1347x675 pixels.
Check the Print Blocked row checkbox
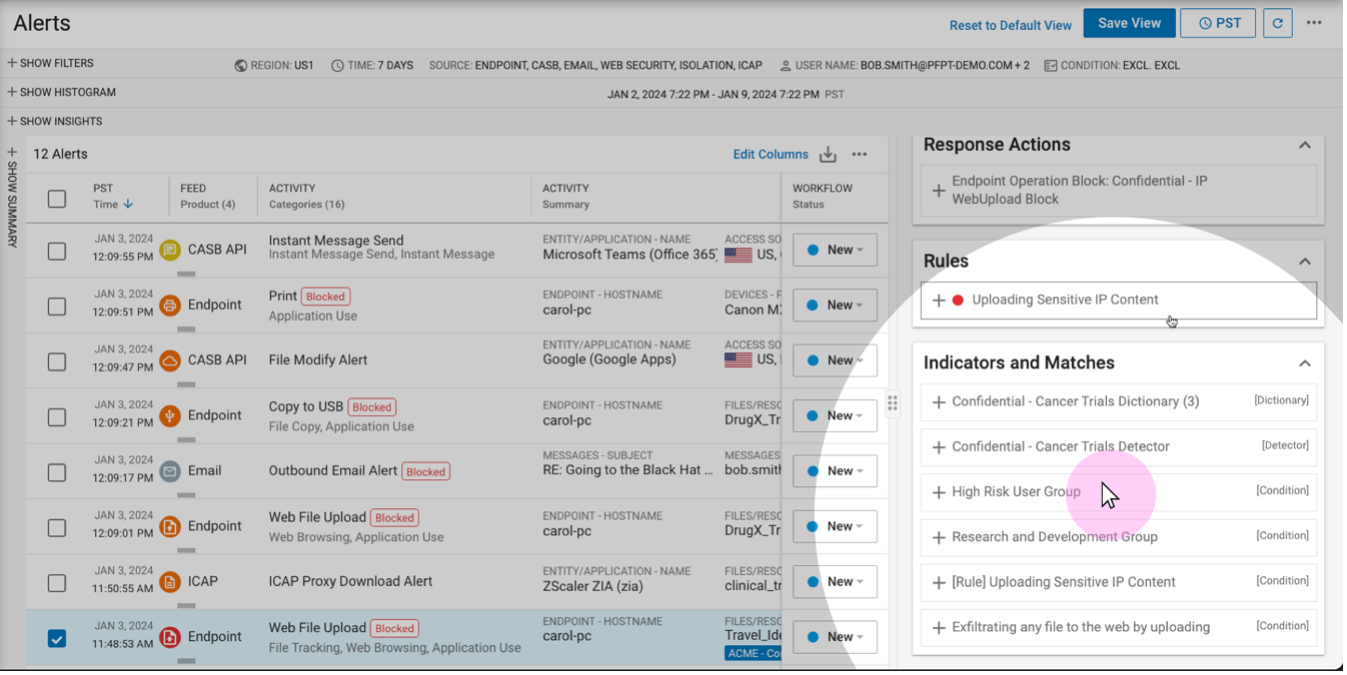click(x=57, y=306)
